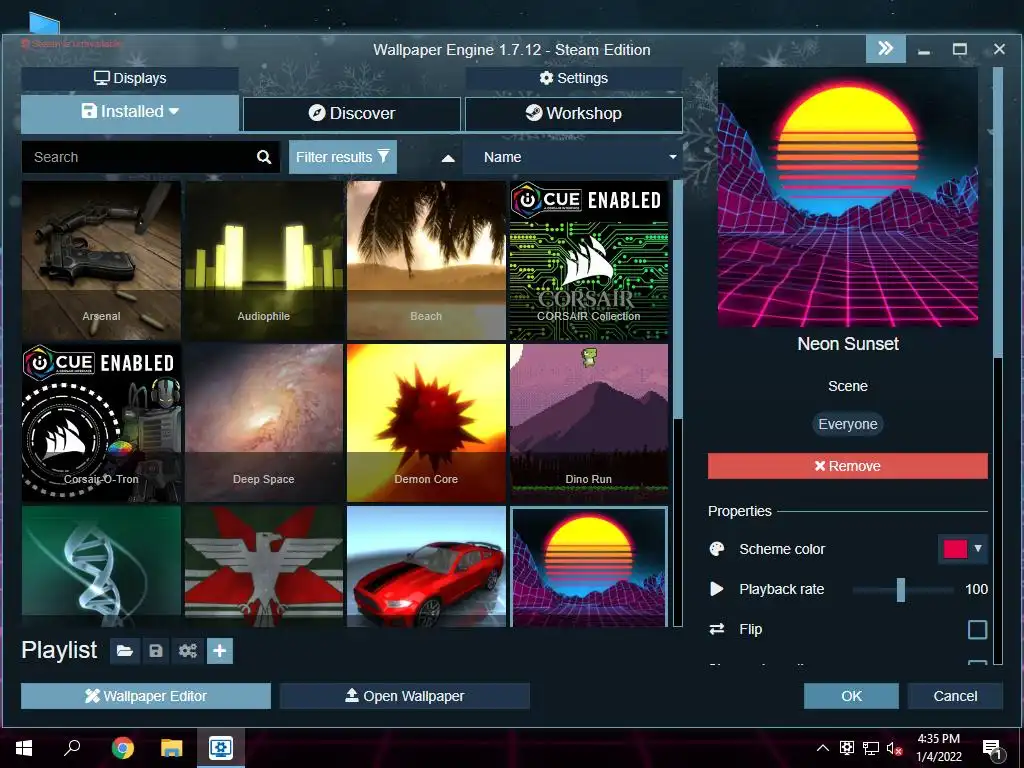Select Wallpaper Engine taskbar icon
Image resolution: width=1024 pixels, height=768 pixels.
[221, 748]
